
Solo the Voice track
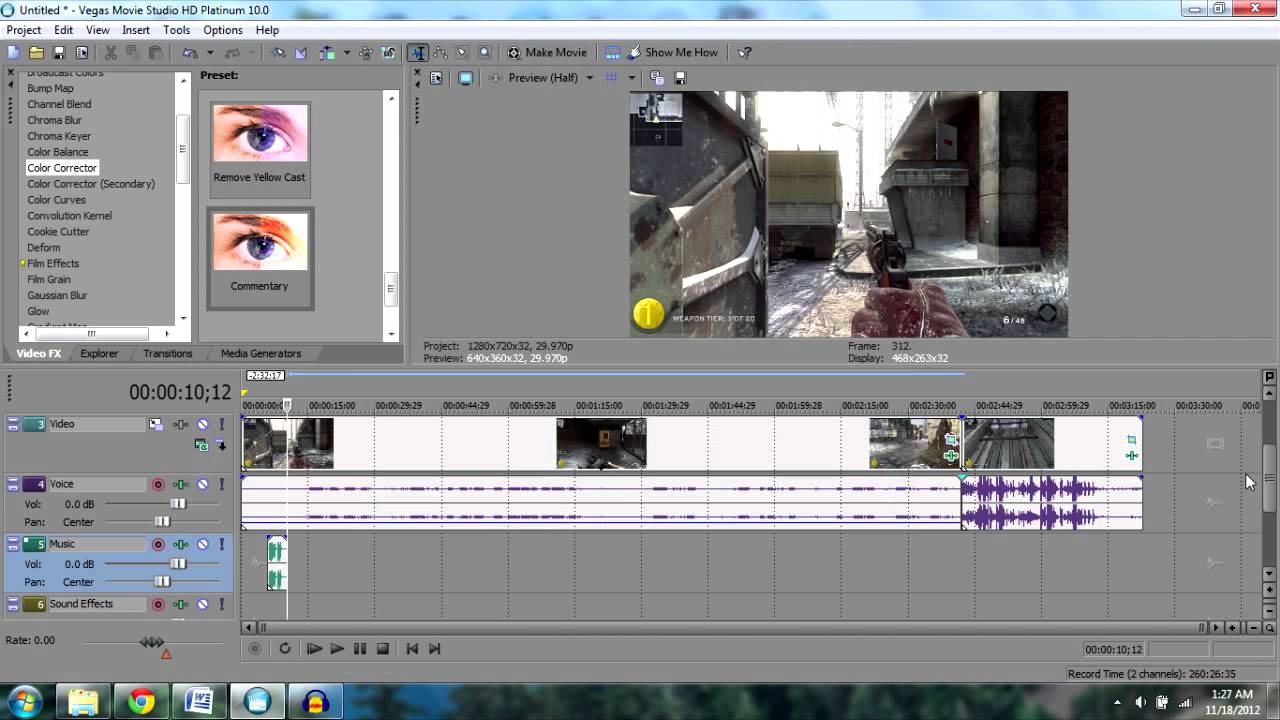click(221, 484)
